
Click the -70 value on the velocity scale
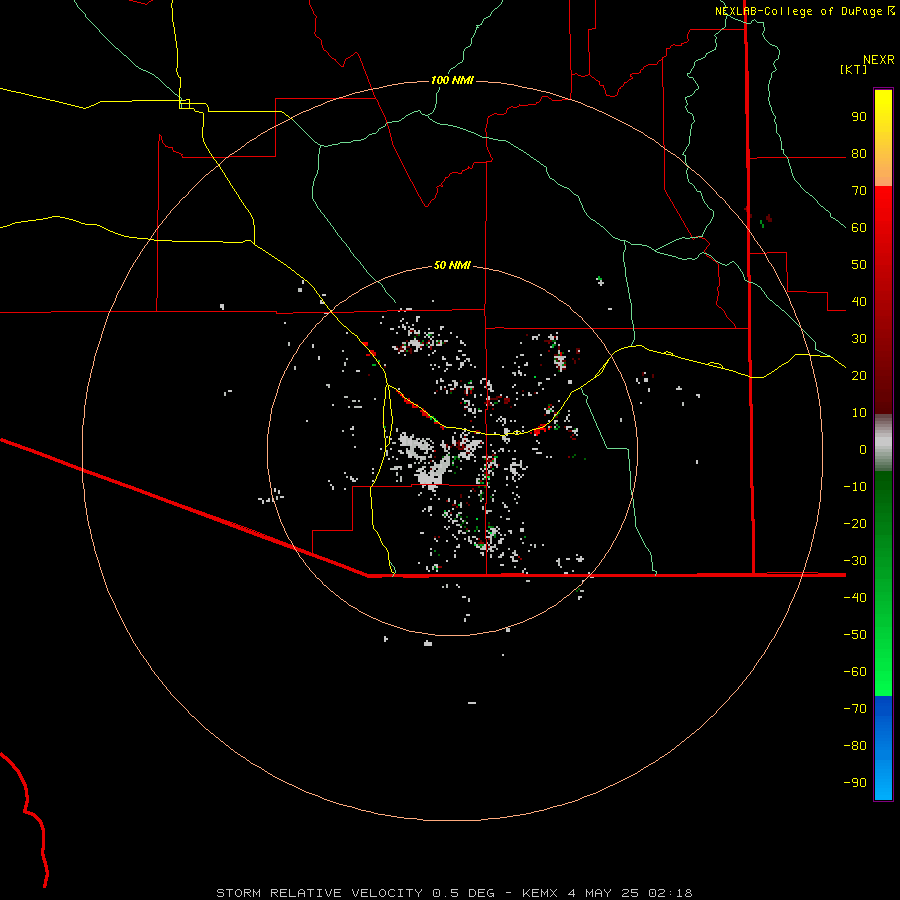point(855,708)
